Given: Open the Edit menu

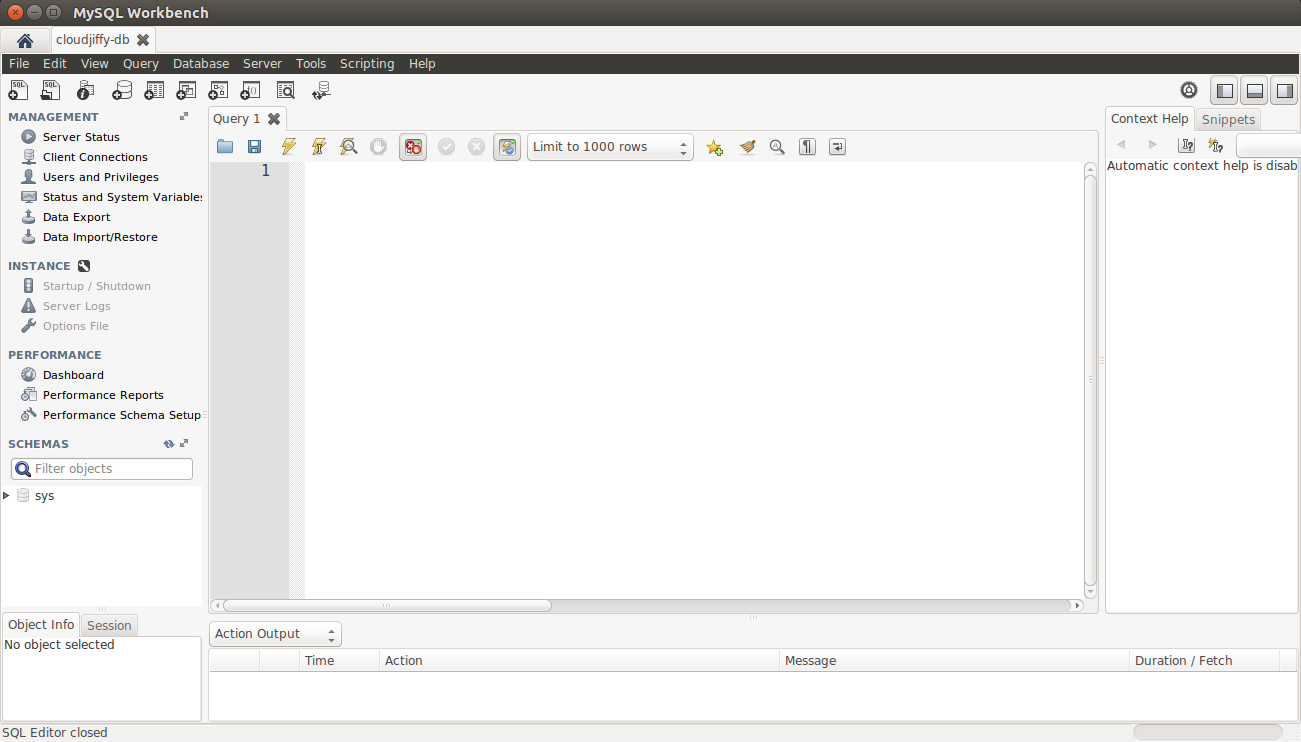Looking at the screenshot, I should coord(55,63).
